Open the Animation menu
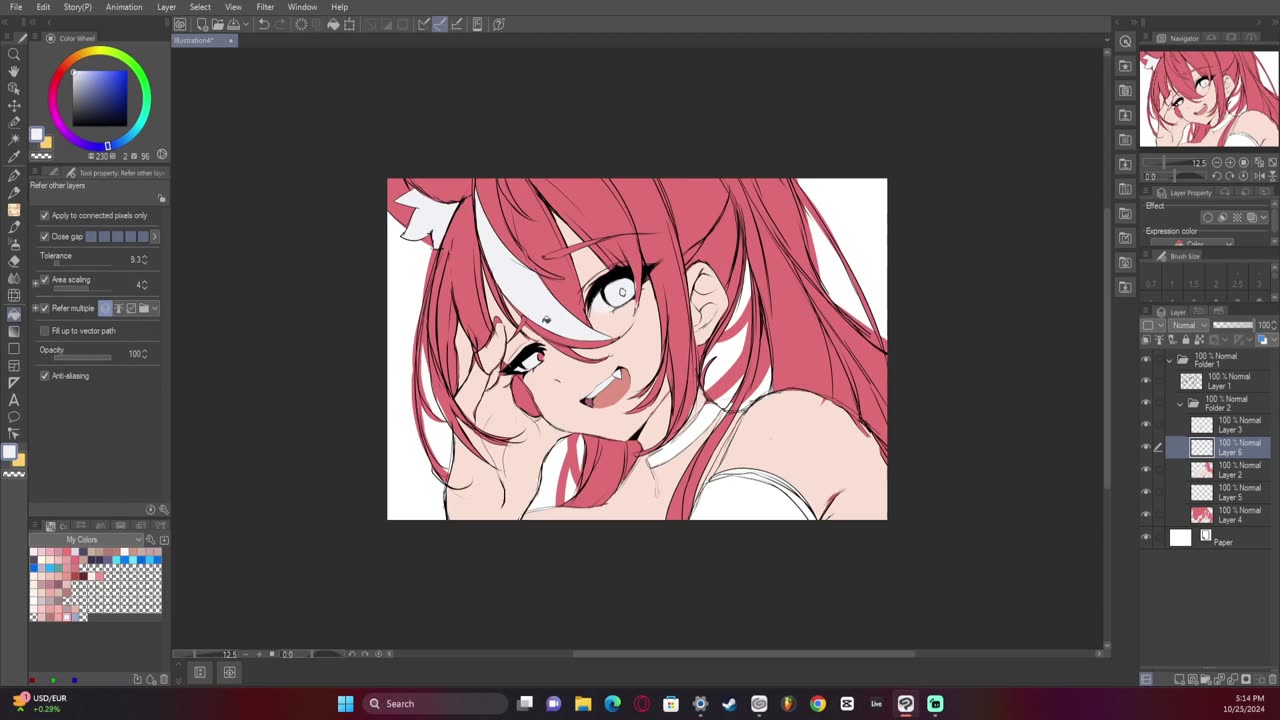Image resolution: width=1280 pixels, height=720 pixels. 124,7
